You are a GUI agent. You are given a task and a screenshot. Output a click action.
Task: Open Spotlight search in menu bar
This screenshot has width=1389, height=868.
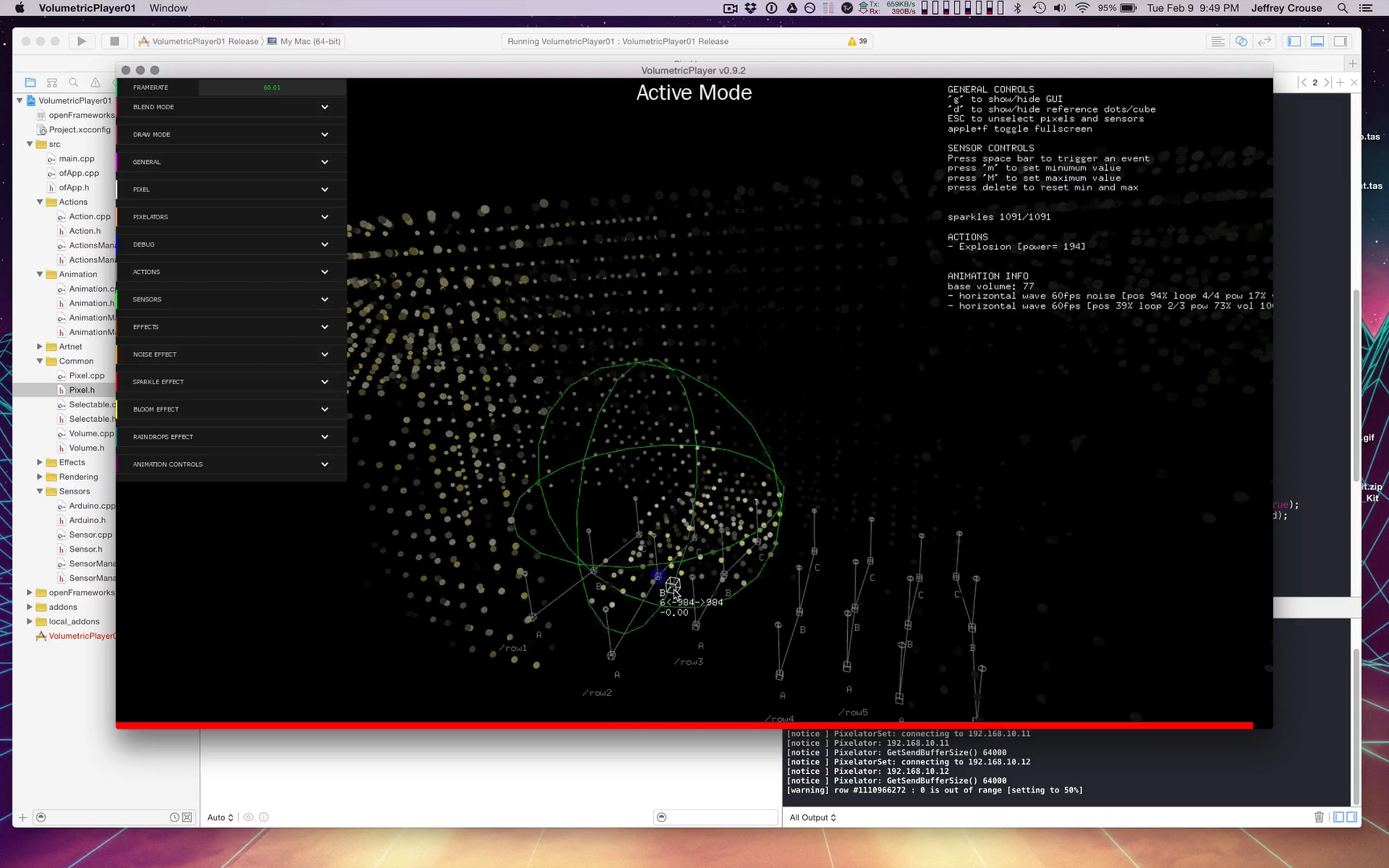(1343, 8)
